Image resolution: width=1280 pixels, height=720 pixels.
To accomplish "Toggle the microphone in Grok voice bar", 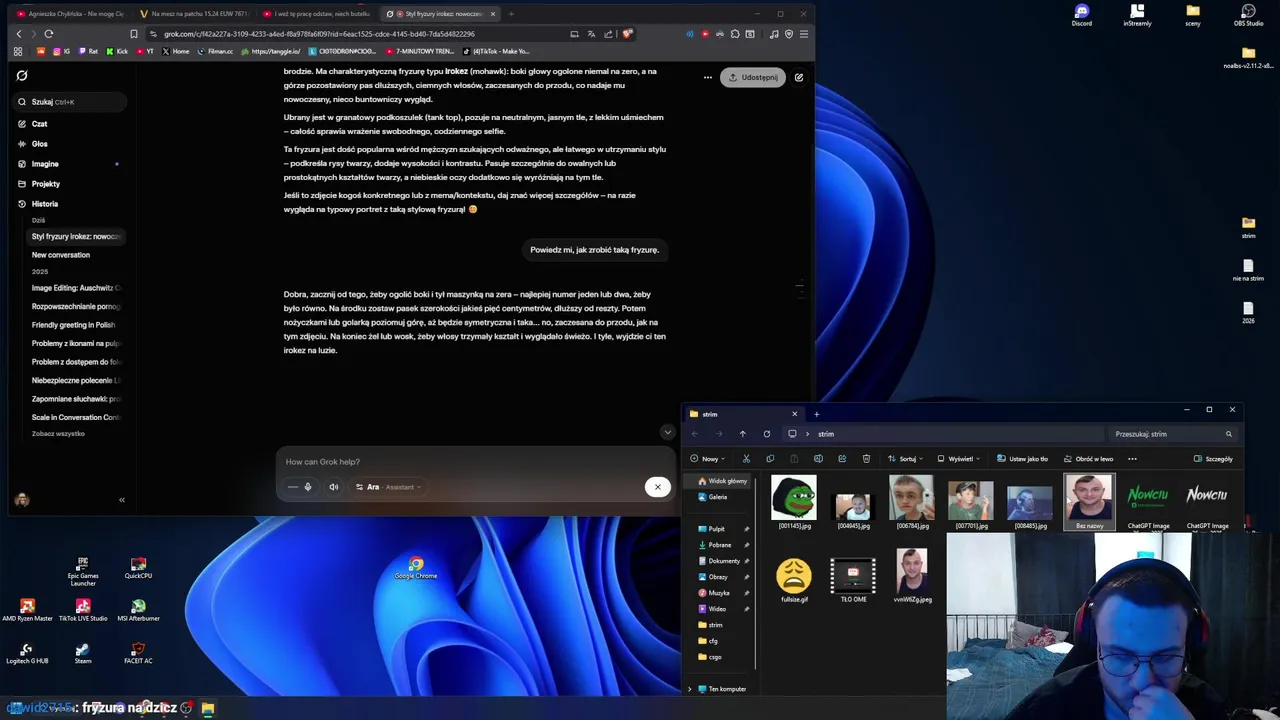I will tap(308, 487).
